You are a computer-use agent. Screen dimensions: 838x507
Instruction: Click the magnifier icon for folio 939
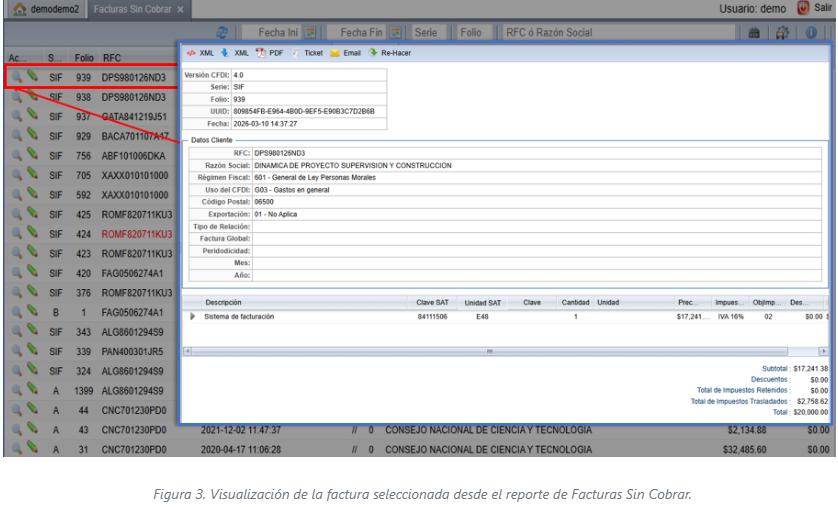click(17, 76)
